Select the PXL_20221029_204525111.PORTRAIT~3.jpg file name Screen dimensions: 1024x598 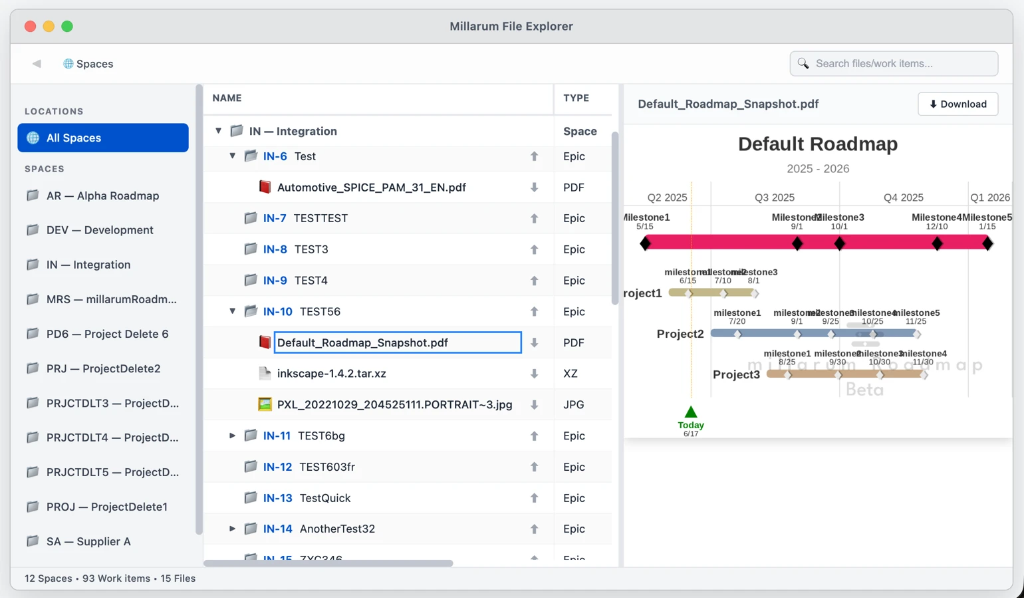click(394, 405)
